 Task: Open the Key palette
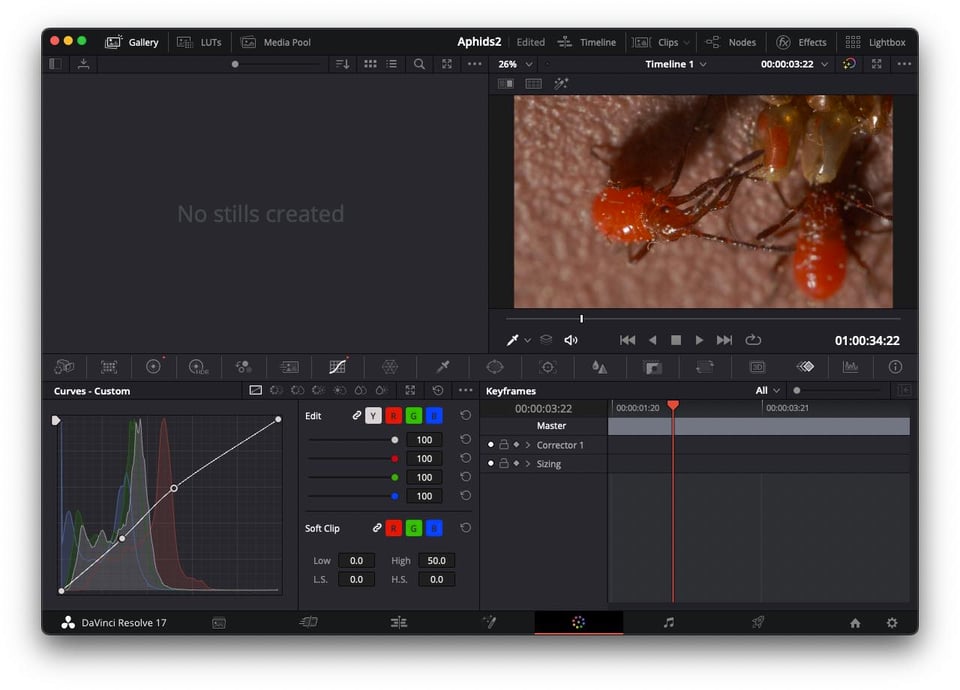652,367
